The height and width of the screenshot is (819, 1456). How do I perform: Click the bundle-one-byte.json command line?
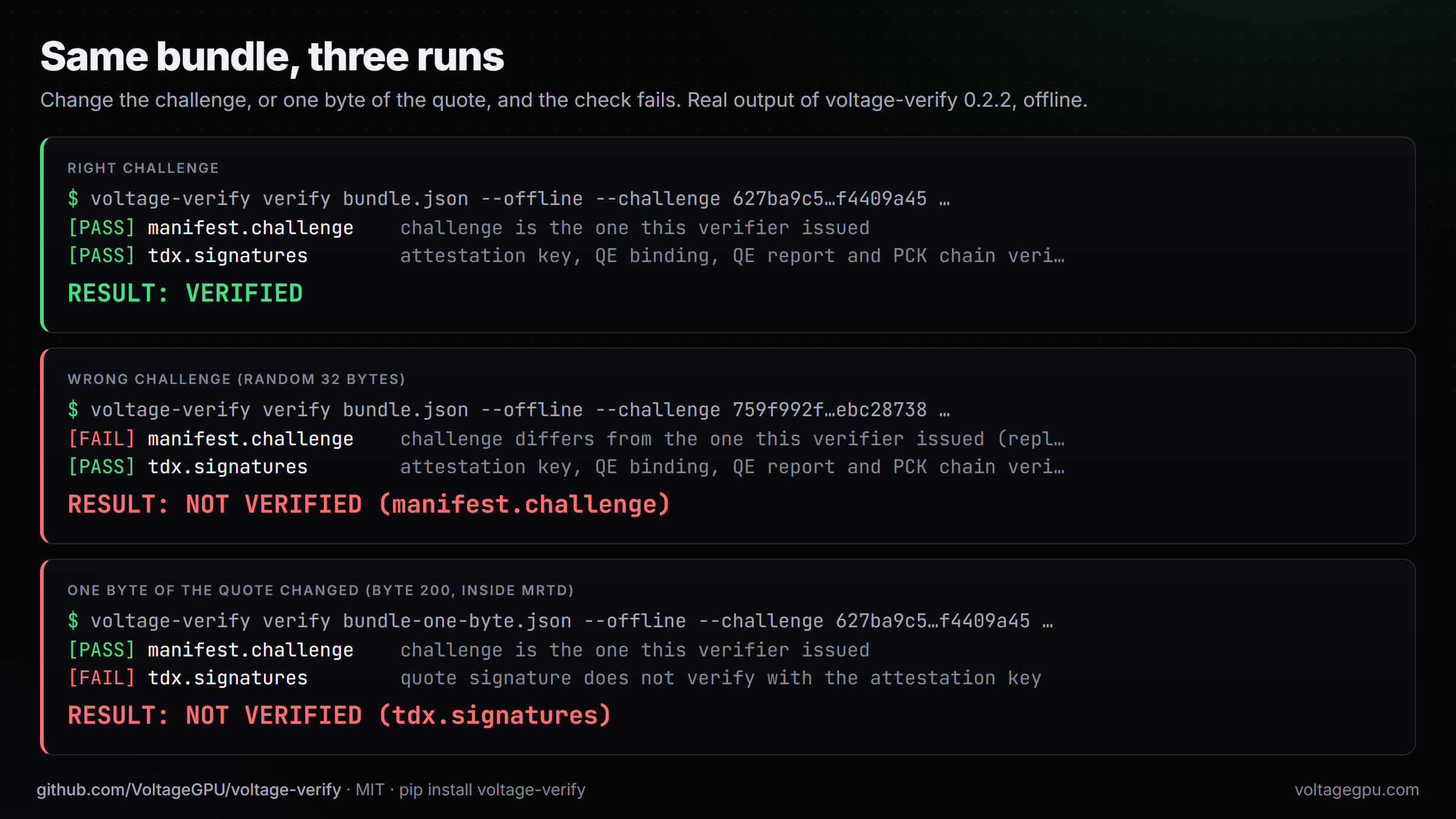[560, 621]
